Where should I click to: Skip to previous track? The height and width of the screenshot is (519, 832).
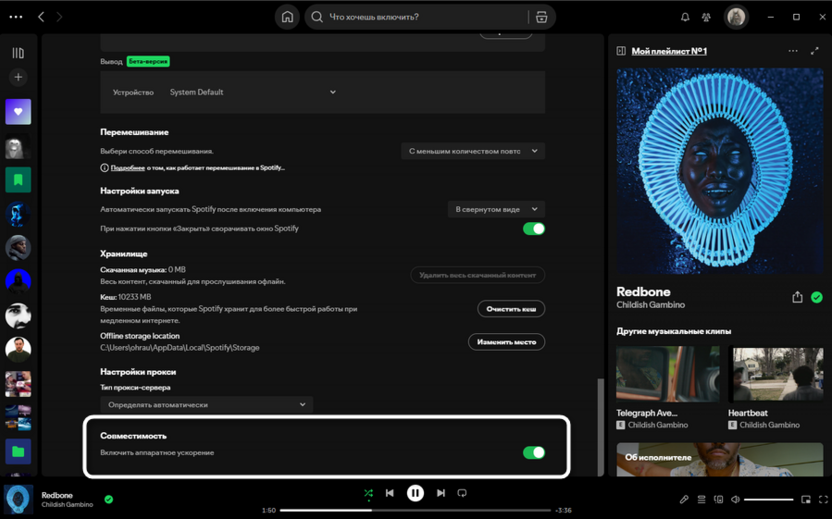pyautogui.click(x=389, y=493)
